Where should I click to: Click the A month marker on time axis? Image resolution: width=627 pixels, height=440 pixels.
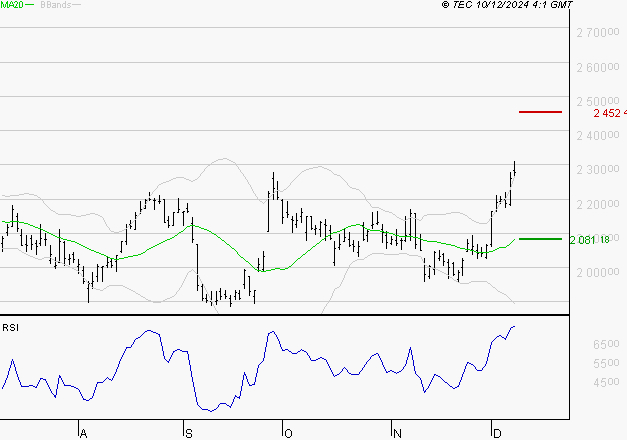(83, 433)
